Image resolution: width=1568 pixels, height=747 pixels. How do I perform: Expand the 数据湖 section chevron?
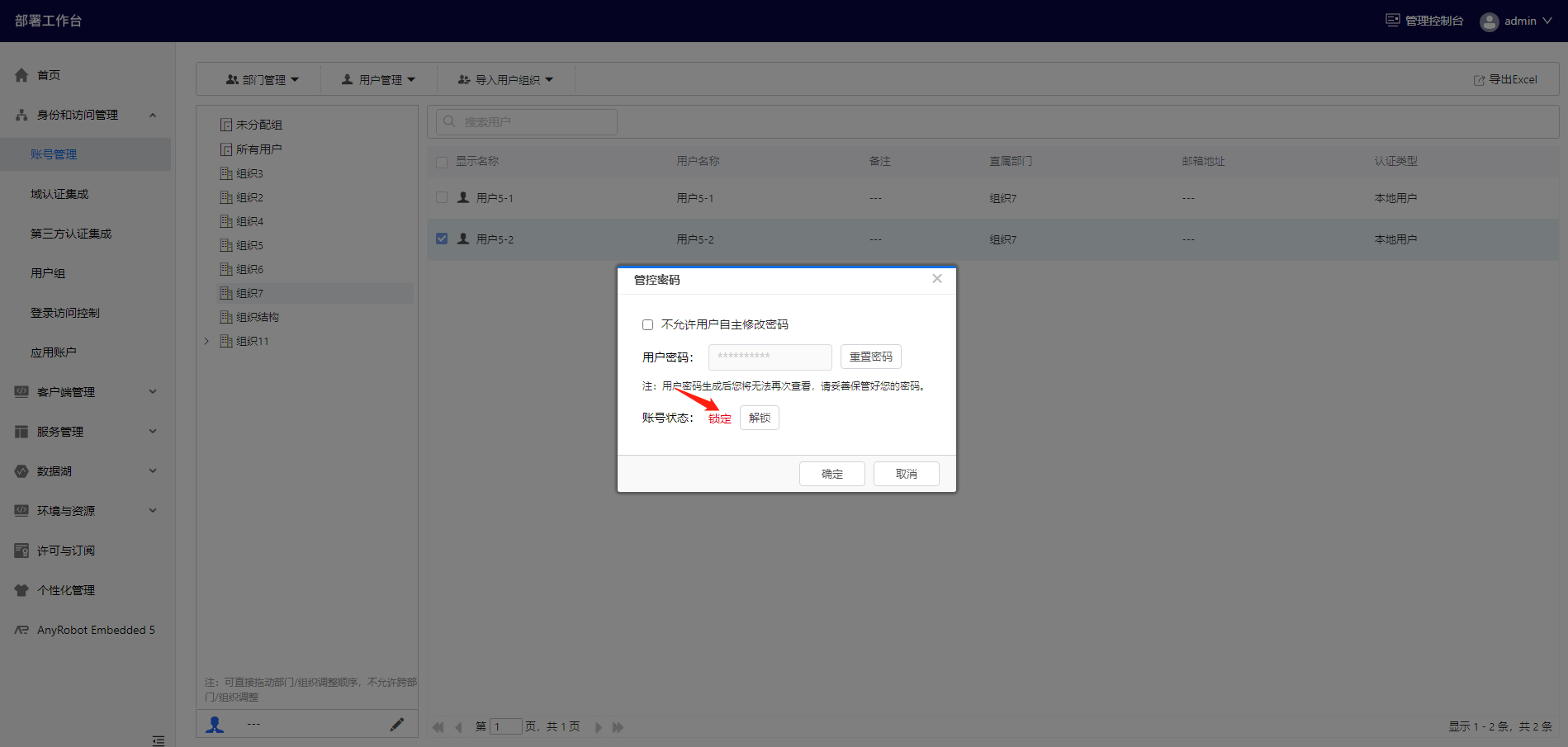tap(153, 471)
